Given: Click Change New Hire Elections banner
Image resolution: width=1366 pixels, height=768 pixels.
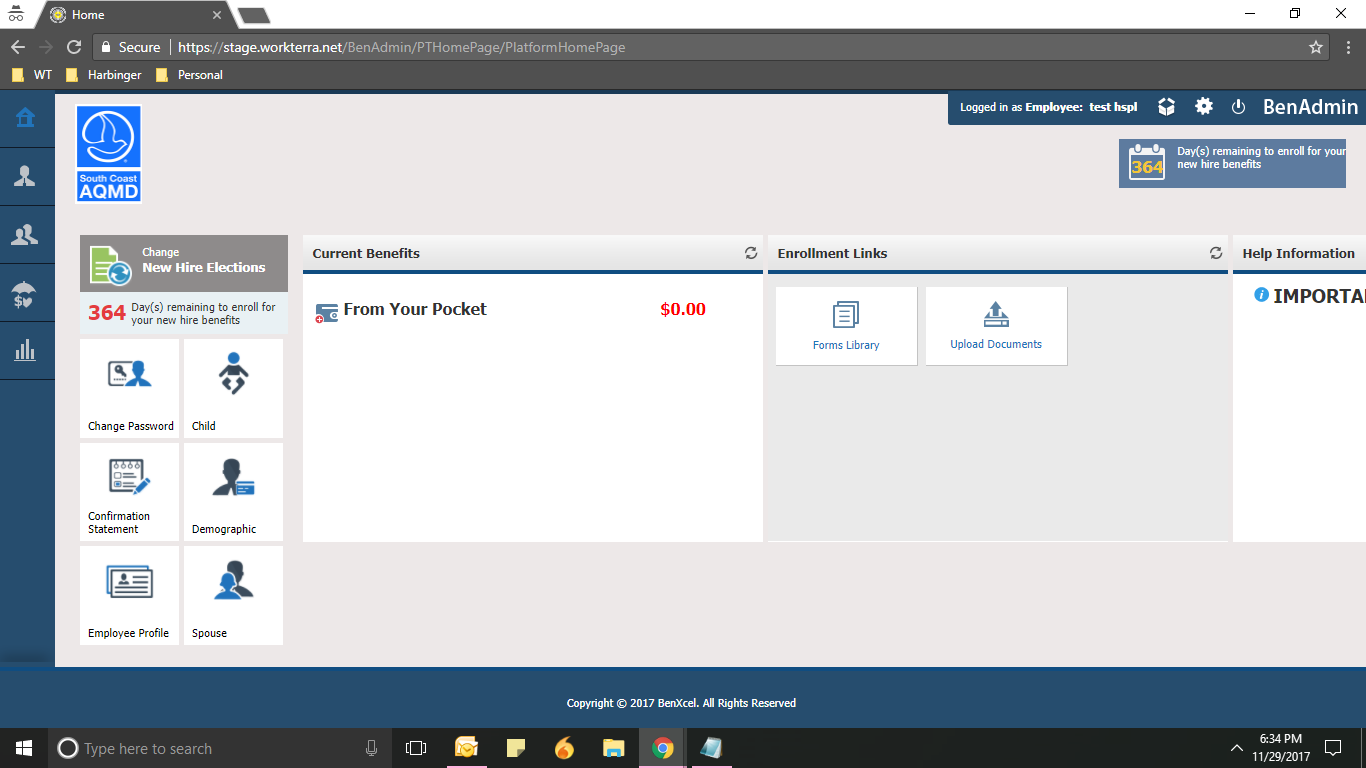Looking at the screenshot, I should 184,263.
